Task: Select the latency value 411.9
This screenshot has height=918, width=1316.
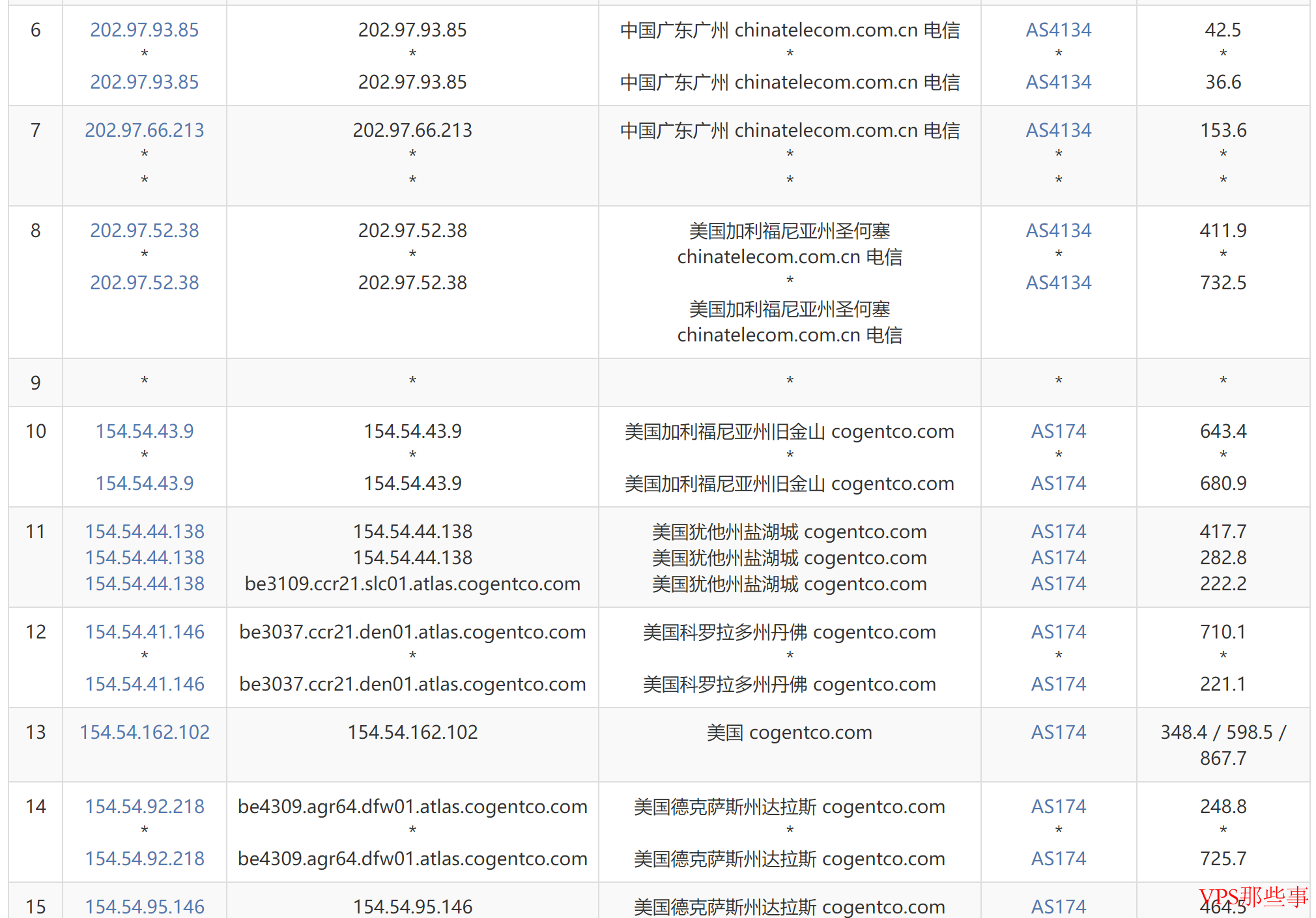Action: pyautogui.click(x=1223, y=231)
